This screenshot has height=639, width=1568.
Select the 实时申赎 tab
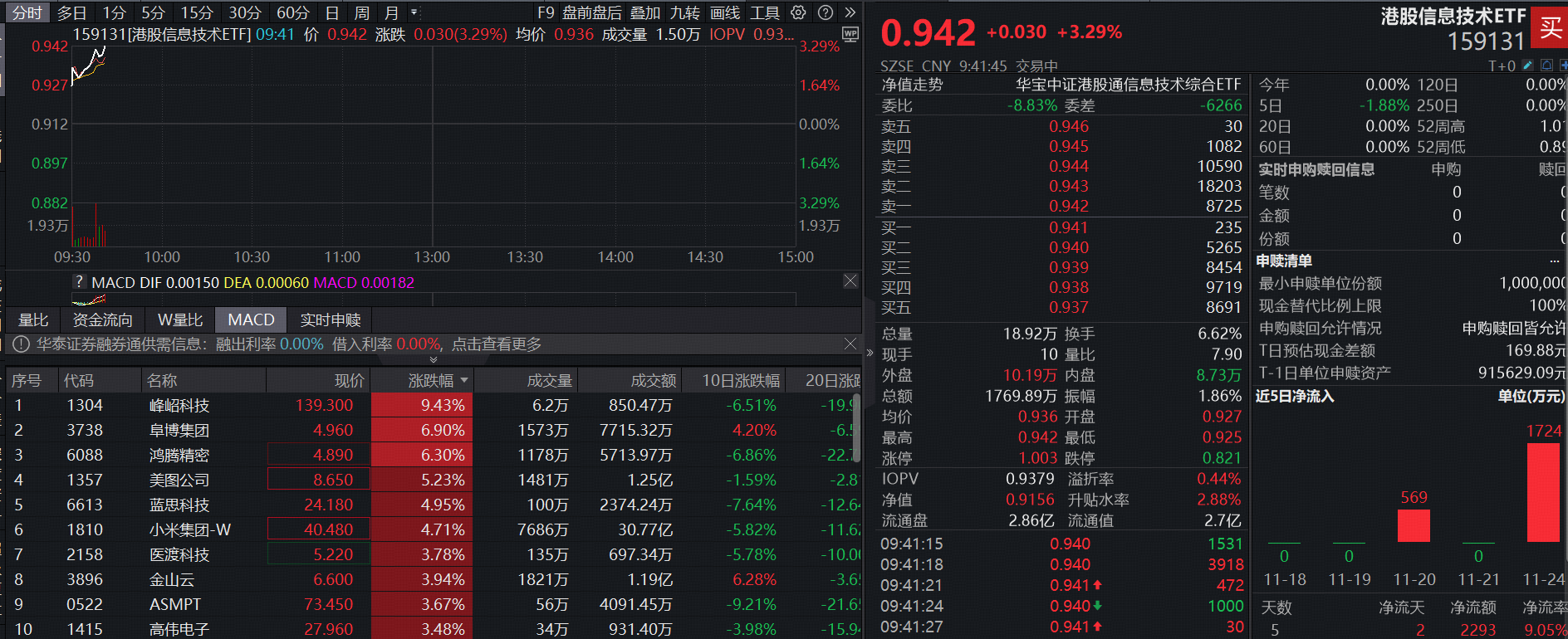(330, 320)
